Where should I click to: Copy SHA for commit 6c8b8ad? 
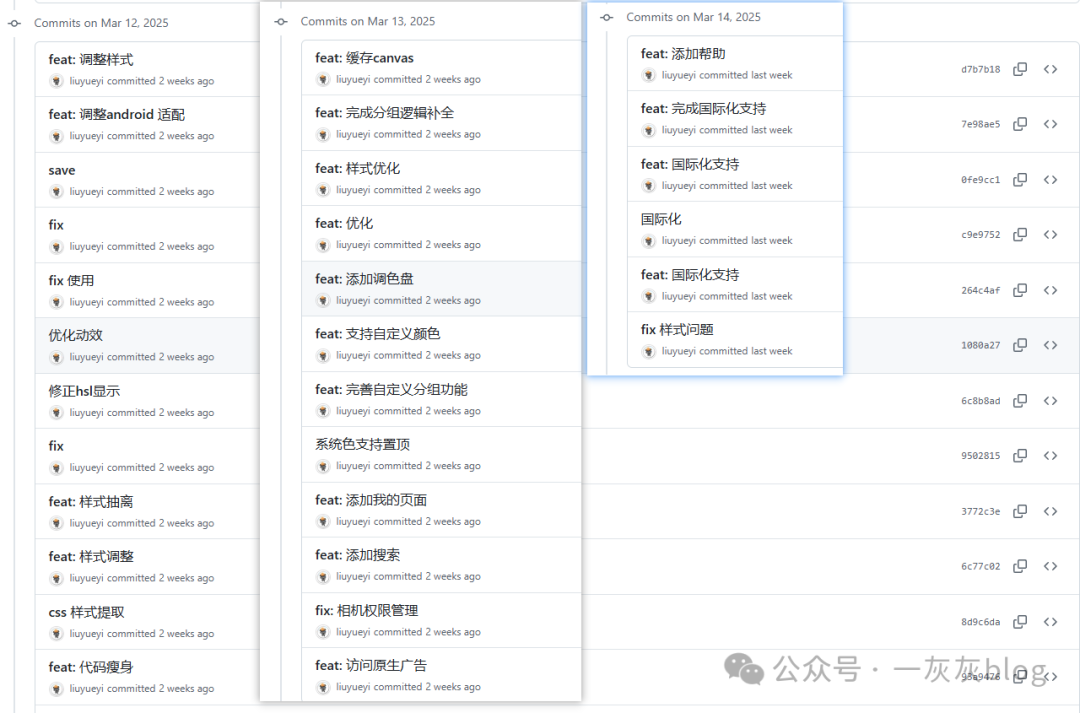1020,400
